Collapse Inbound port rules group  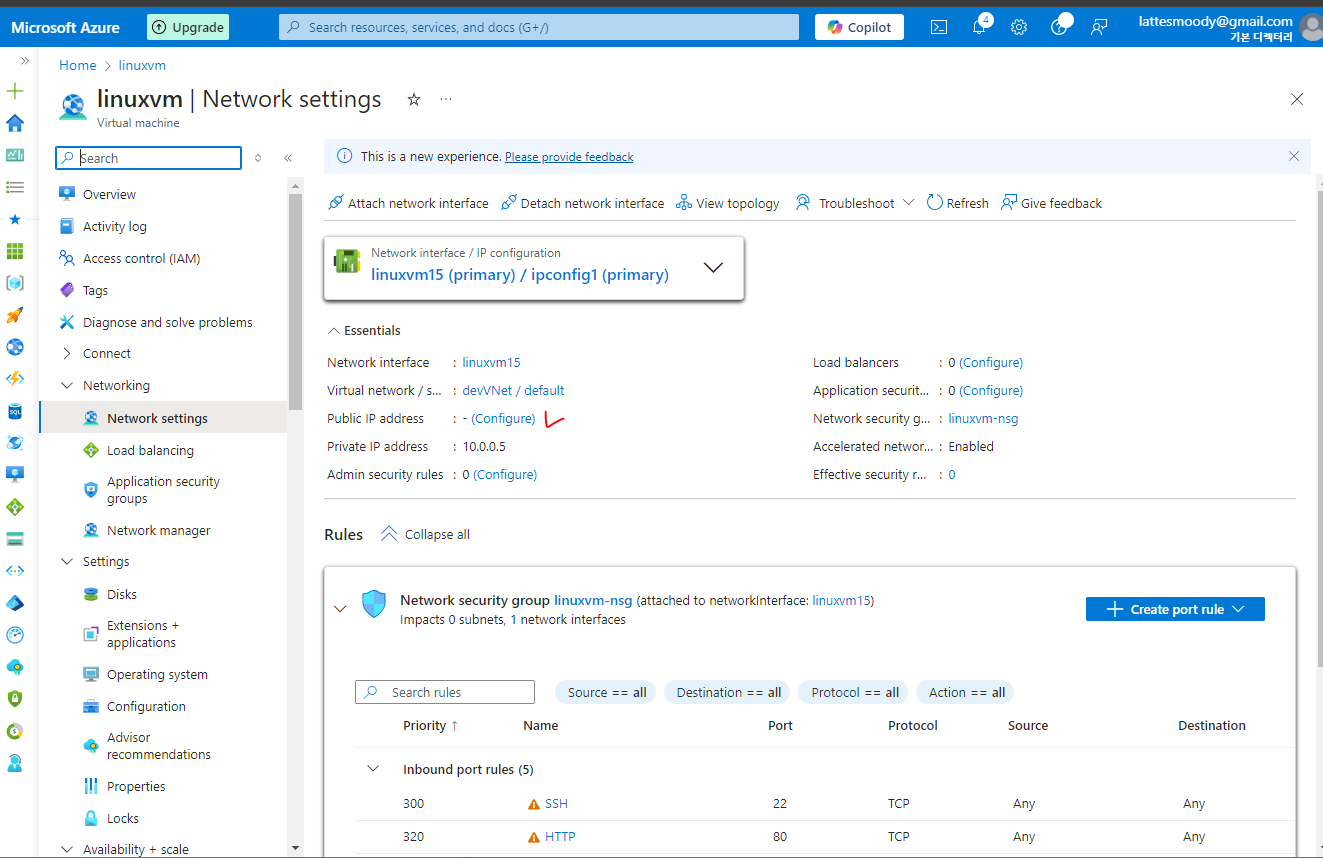coord(373,769)
